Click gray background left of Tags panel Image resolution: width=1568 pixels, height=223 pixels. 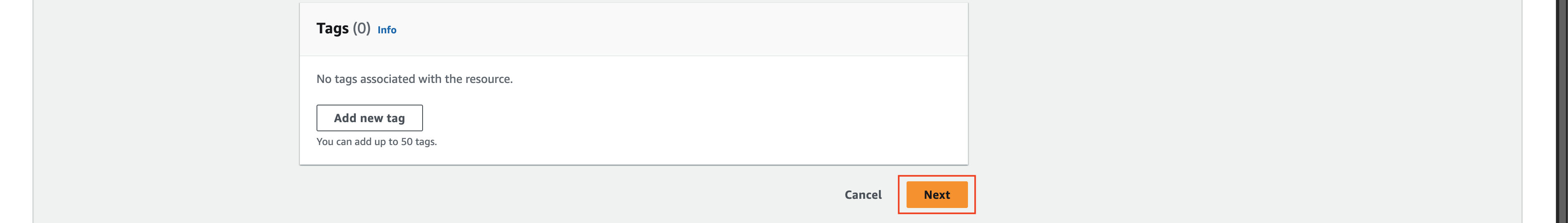[x=165, y=109]
